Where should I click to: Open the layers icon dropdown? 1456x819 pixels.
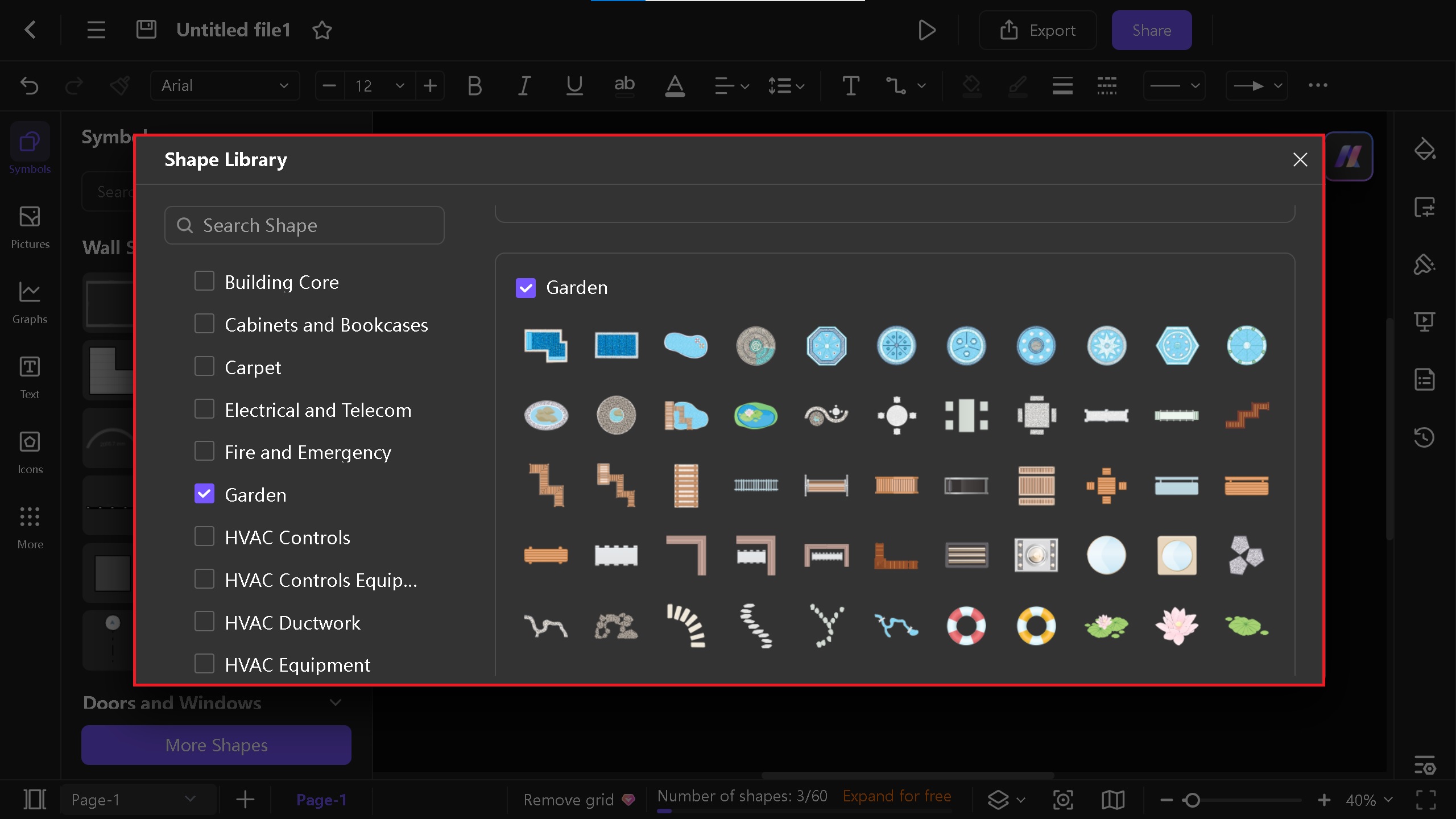1006,800
